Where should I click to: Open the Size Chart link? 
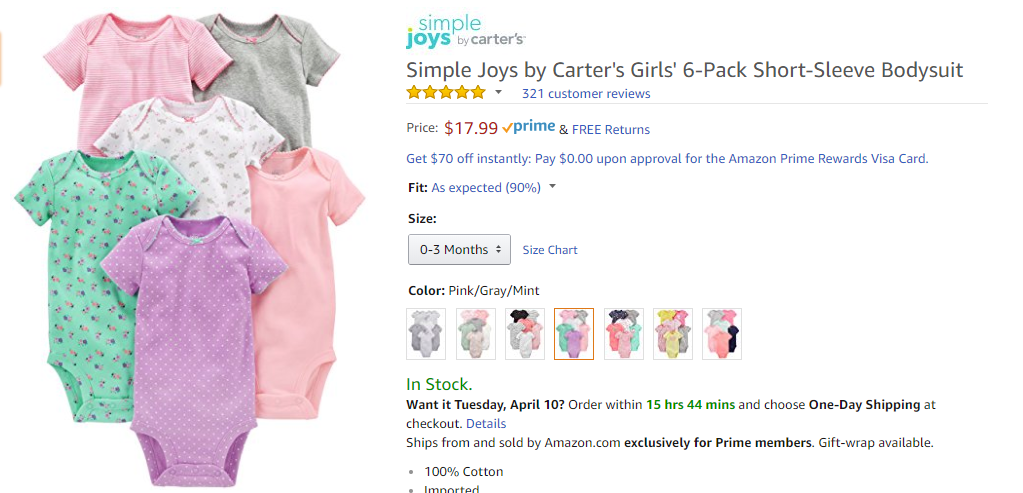coord(549,250)
